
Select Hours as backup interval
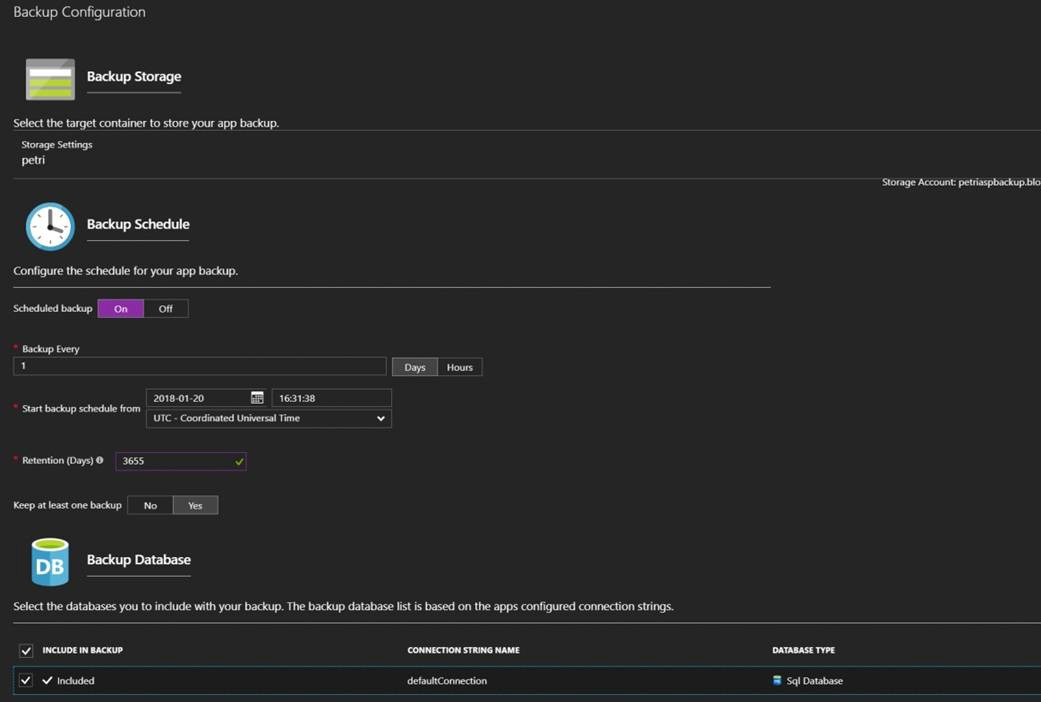pos(460,367)
